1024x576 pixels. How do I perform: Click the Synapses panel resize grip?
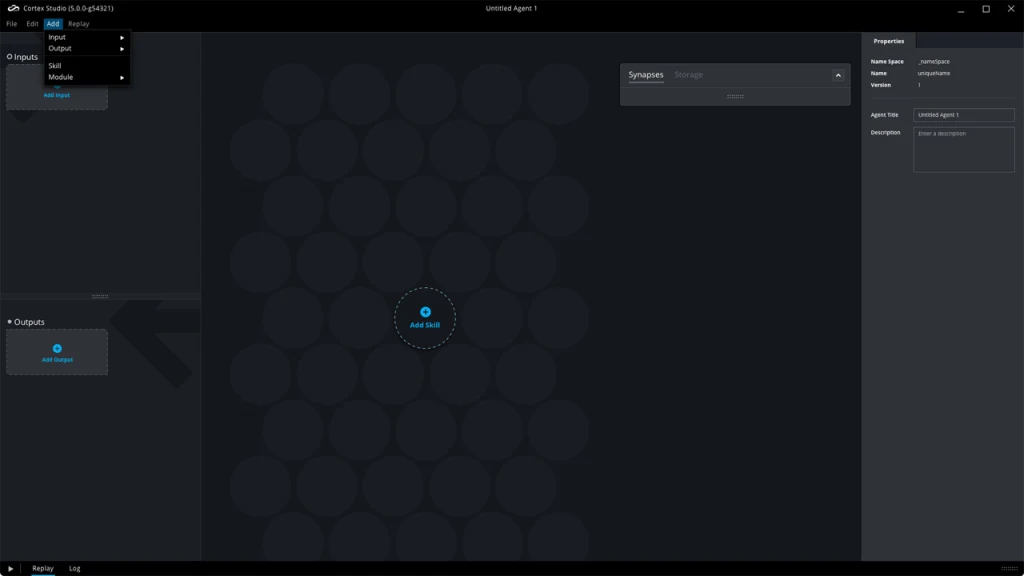coord(735,96)
